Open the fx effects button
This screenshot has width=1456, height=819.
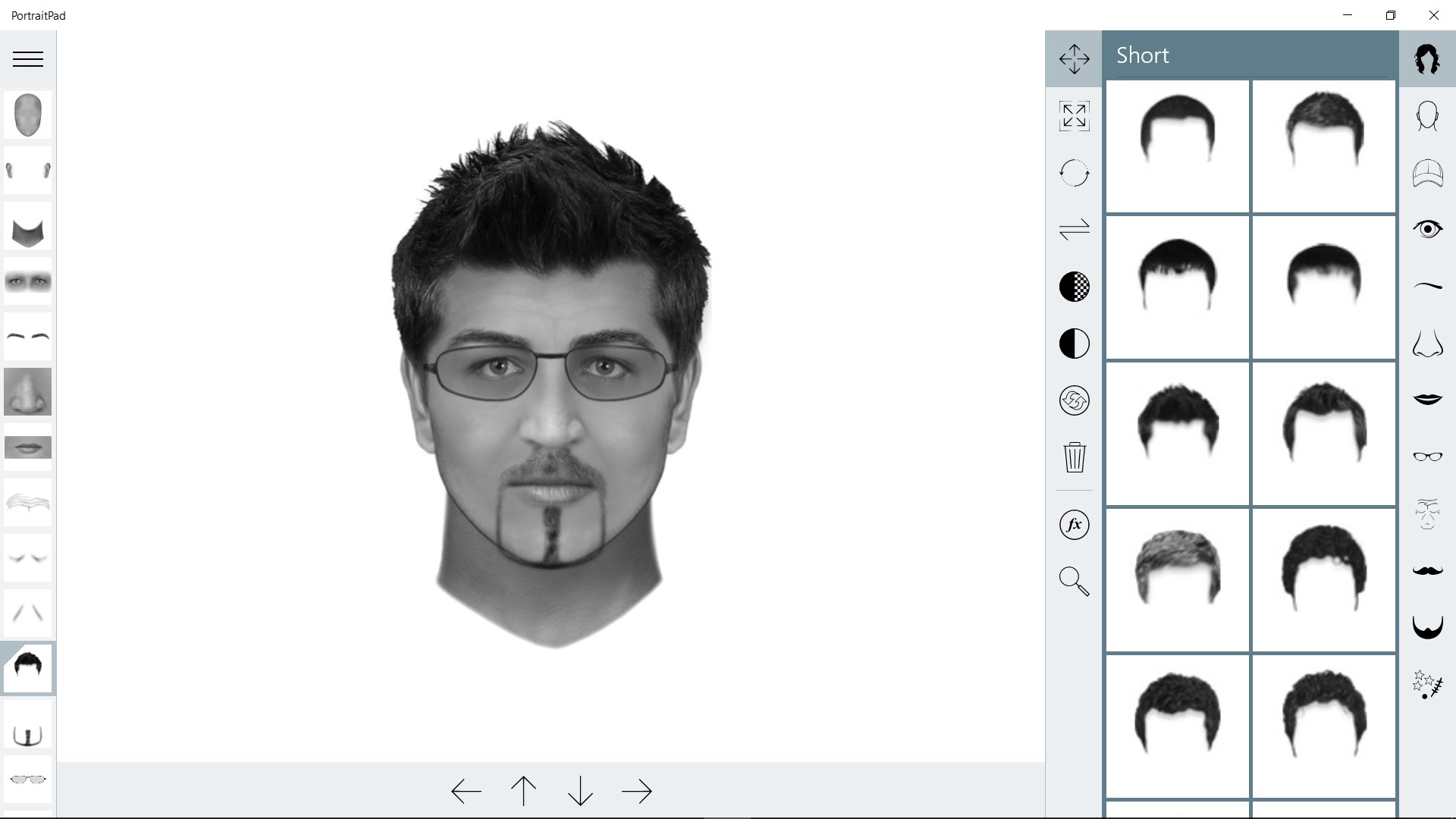point(1074,525)
